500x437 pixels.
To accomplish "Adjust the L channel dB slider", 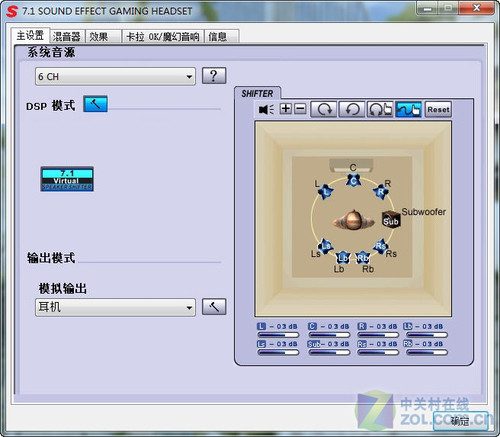I will 278,335.
